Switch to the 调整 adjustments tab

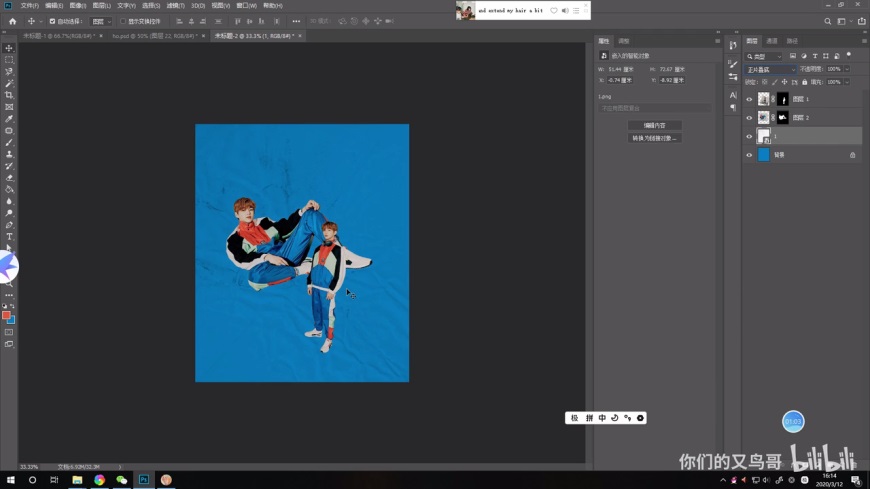pos(624,41)
